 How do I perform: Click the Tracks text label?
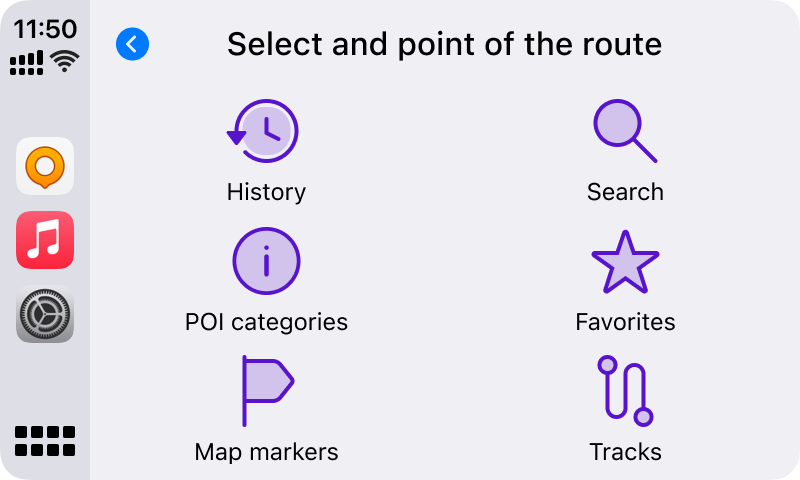point(625,452)
